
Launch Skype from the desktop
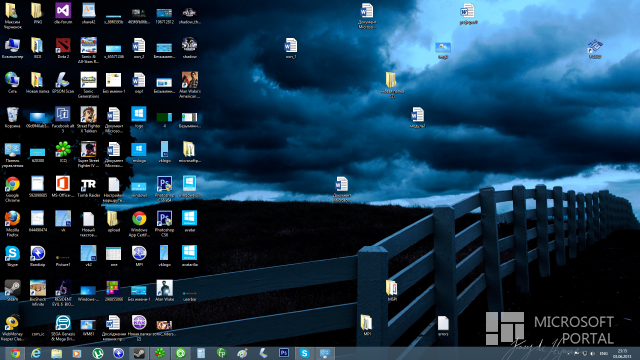pyautogui.click(x=12, y=254)
